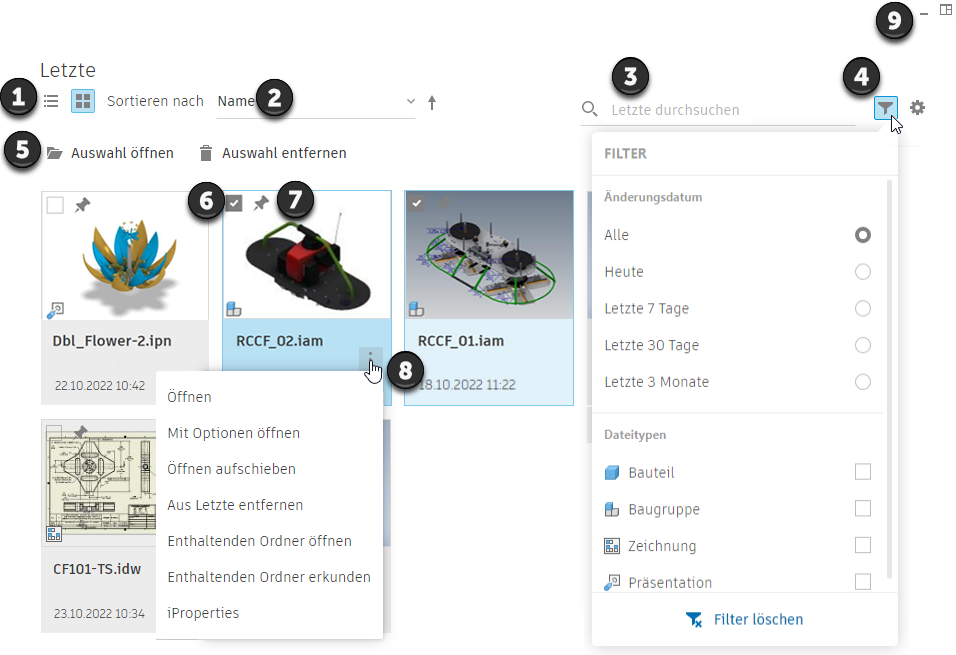Pin the RCCF_02.iam tile

(x=261, y=204)
